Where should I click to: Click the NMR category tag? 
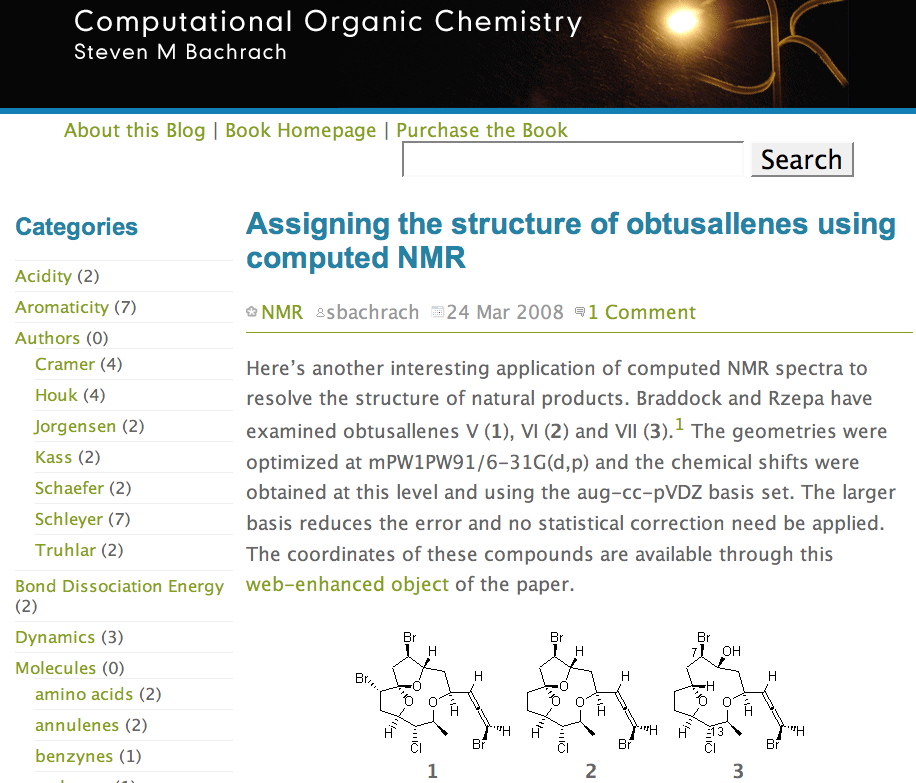pos(282,313)
